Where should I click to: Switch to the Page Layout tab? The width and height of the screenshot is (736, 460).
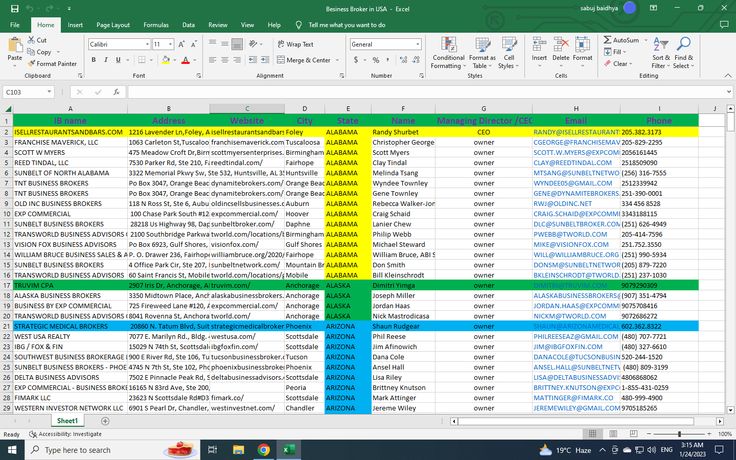coord(113,25)
